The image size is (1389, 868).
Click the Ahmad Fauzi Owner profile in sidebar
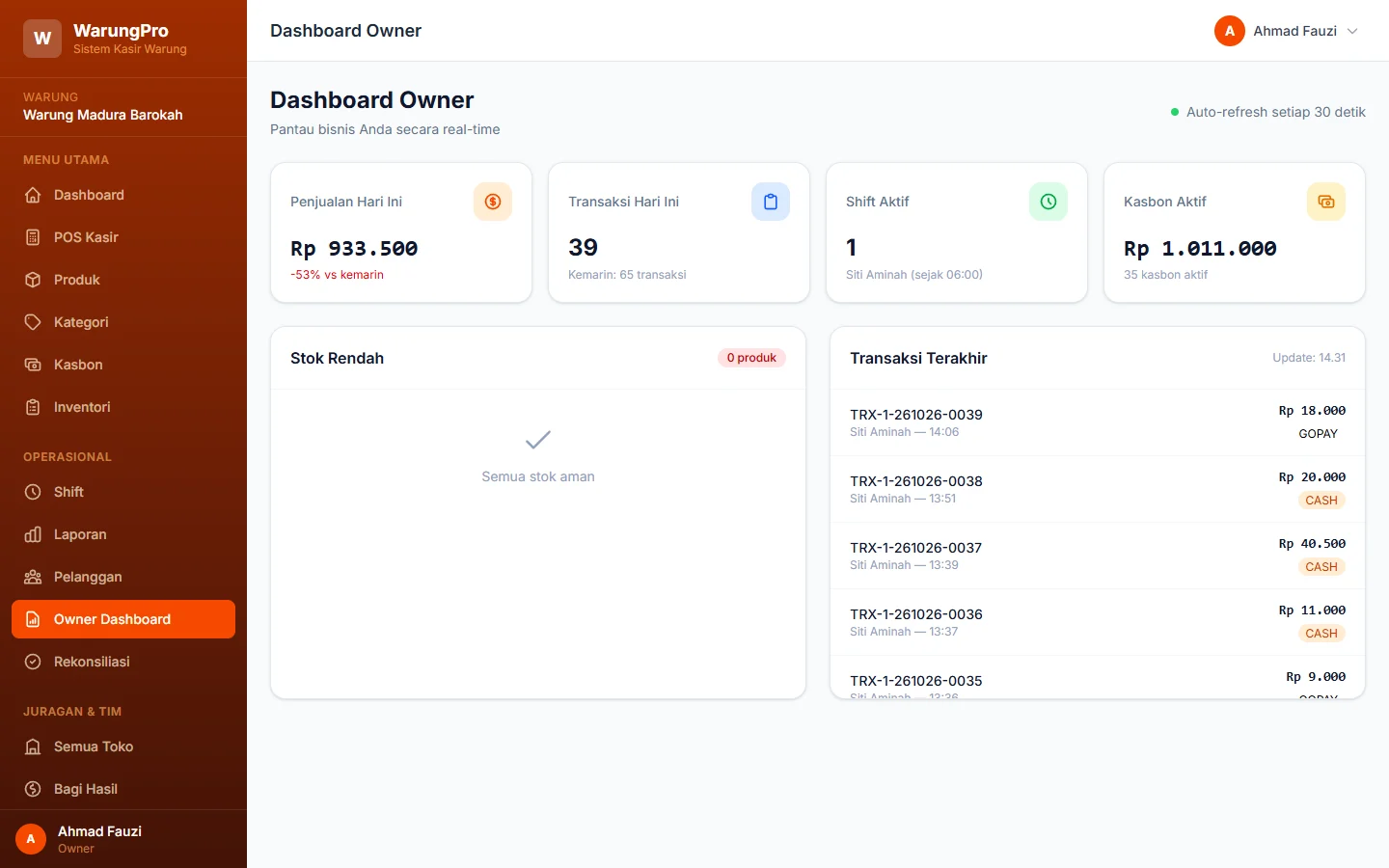point(123,839)
